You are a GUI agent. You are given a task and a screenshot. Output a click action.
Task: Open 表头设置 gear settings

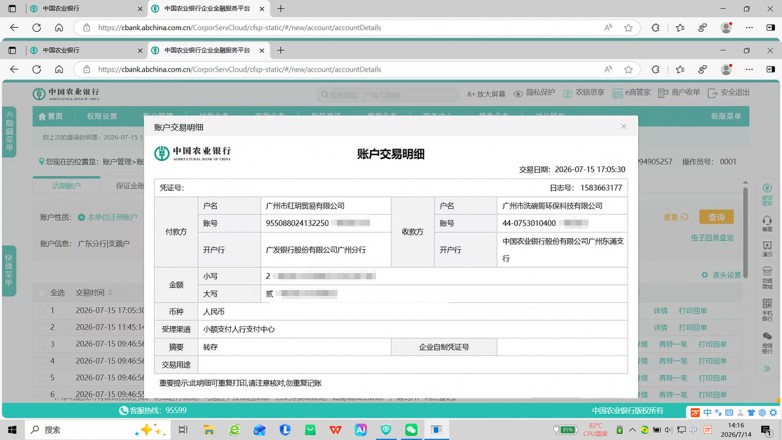721,275
